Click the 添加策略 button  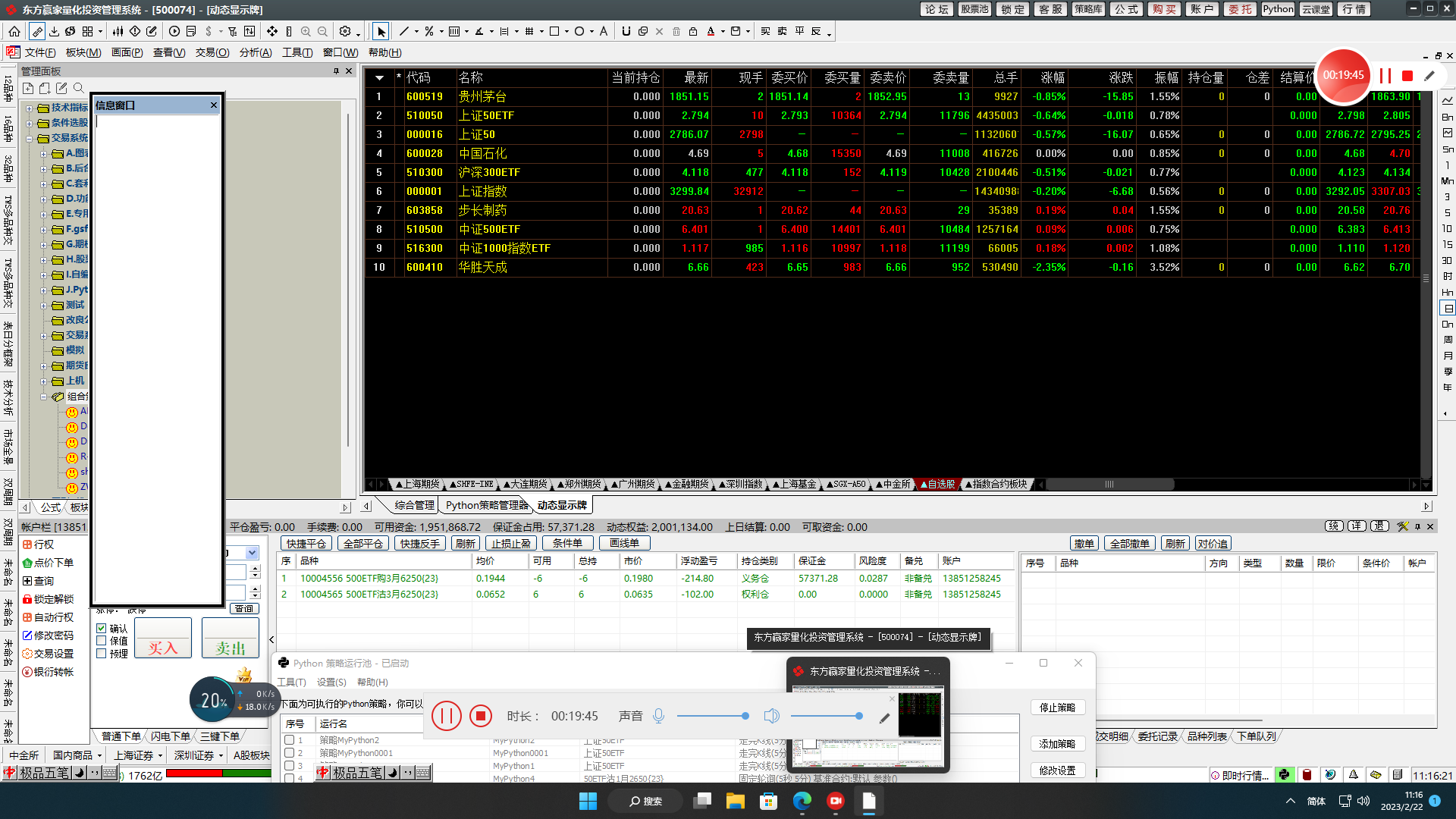[1058, 744]
